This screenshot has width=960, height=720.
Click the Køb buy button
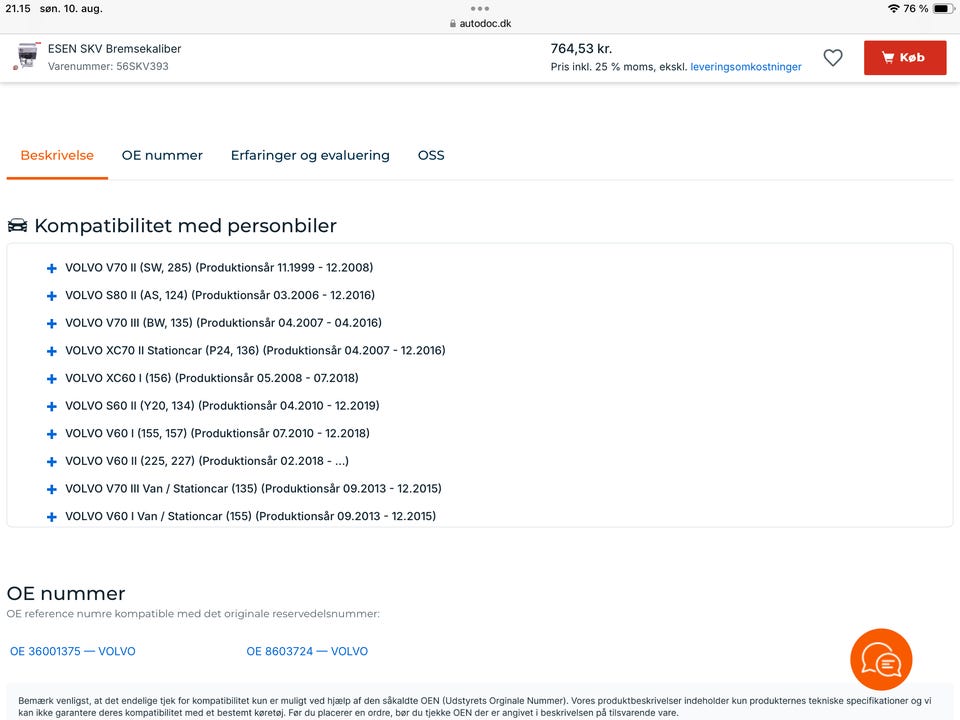pyautogui.click(x=904, y=58)
